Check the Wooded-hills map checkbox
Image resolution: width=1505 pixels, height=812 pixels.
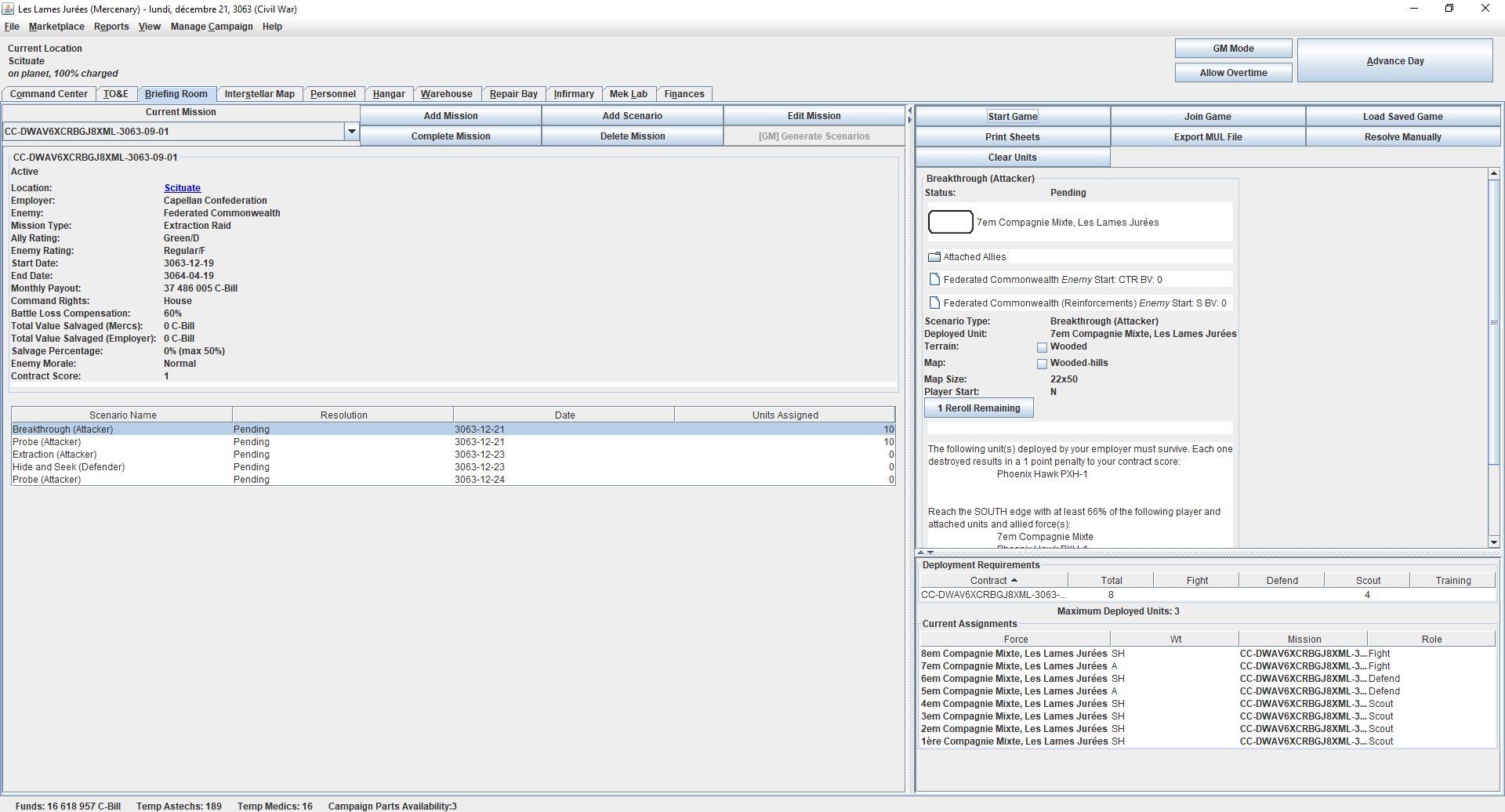tap(1043, 363)
